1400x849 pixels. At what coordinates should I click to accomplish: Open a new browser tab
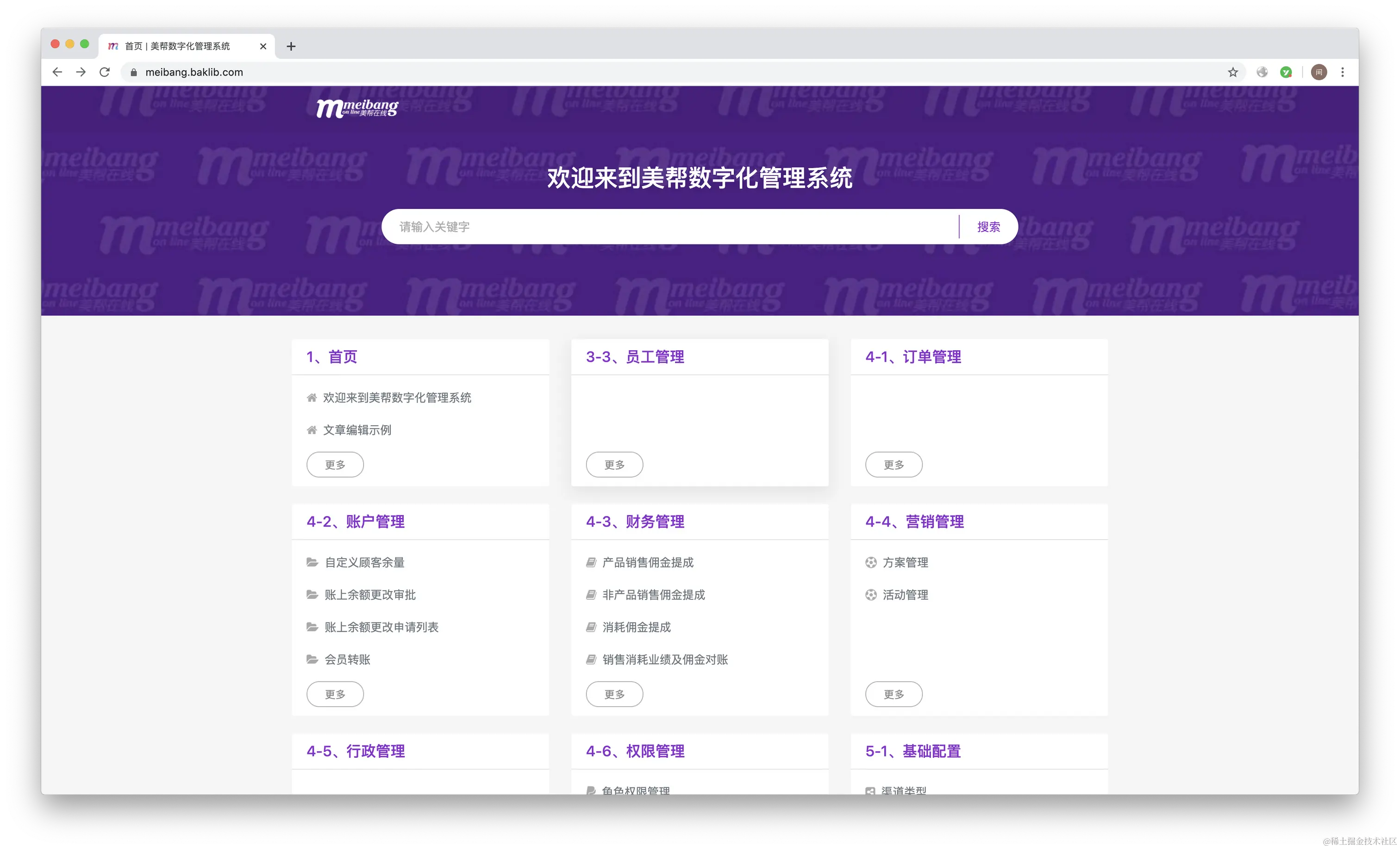click(x=291, y=47)
